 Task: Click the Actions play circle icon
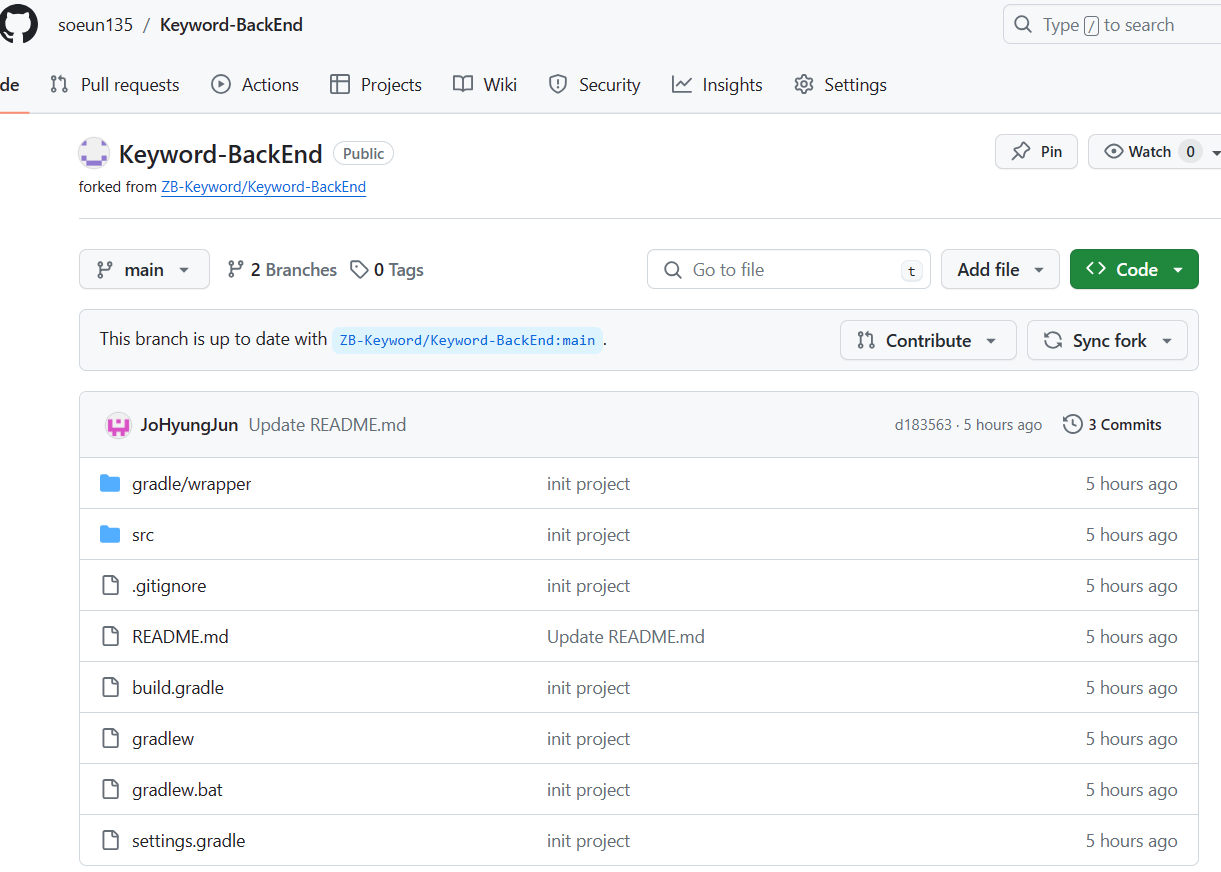coord(221,85)
